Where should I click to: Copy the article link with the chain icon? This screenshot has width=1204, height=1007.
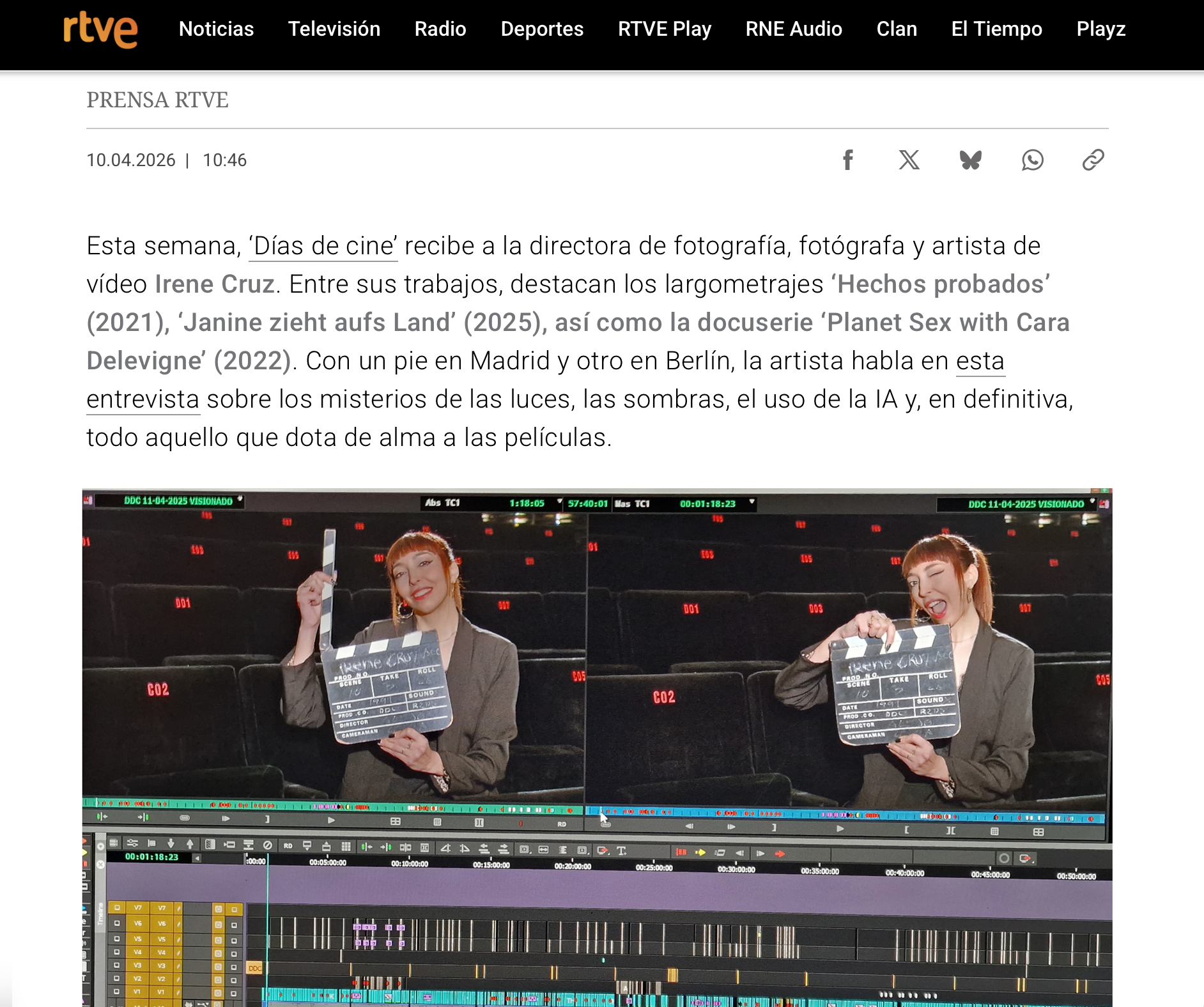pos(1093,160)
